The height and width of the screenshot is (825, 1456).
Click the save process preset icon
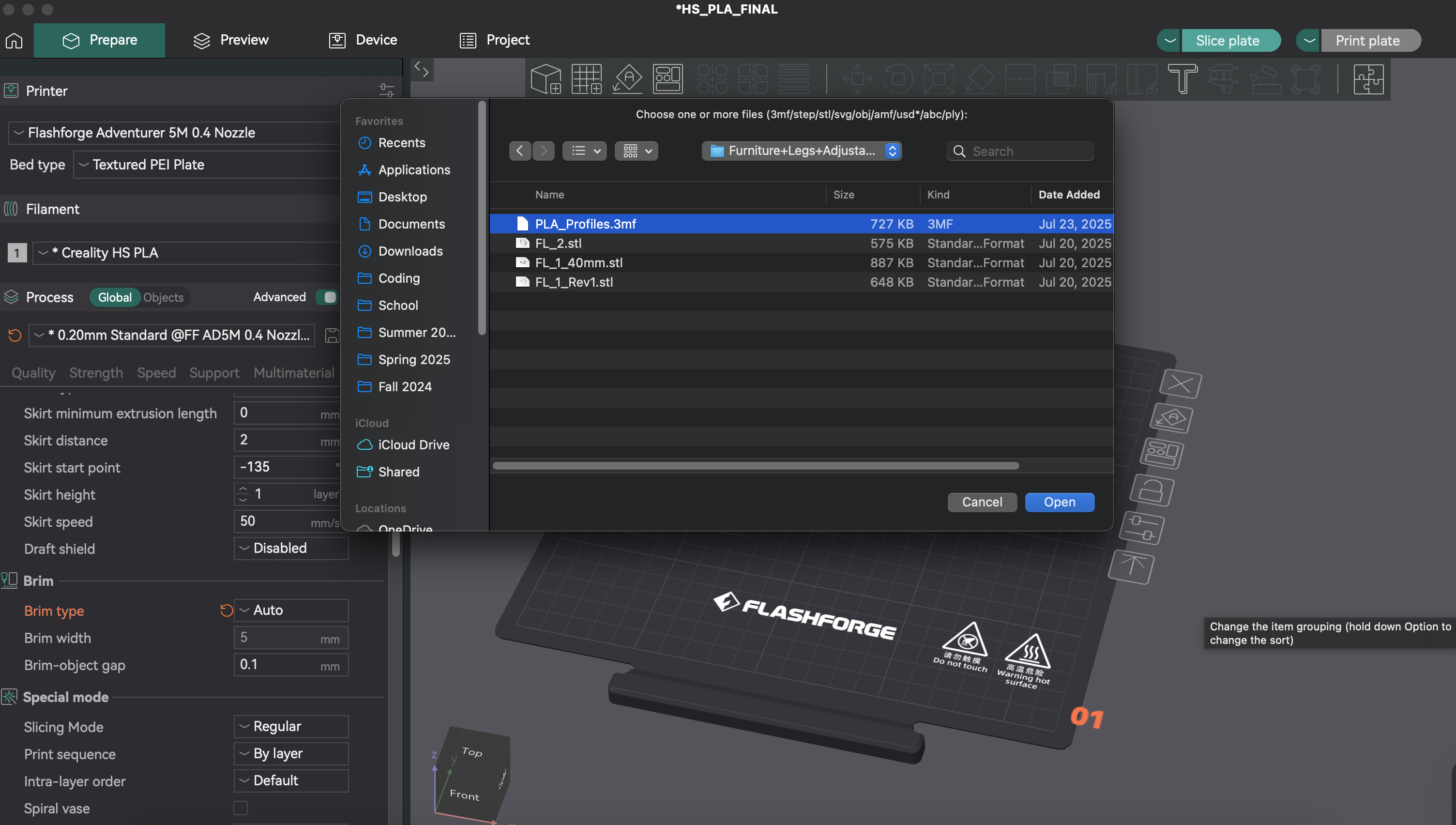tap(332, 336)
